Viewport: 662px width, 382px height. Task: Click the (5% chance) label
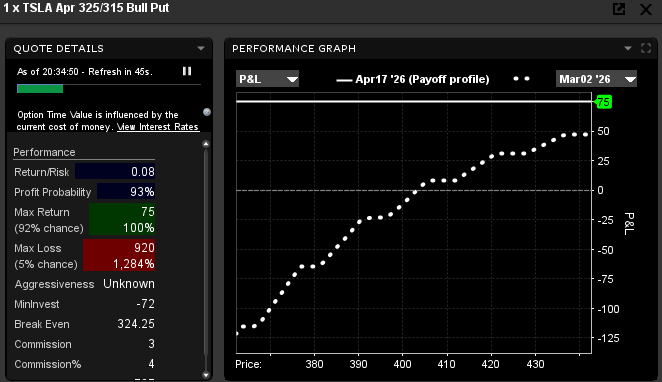(46, 264)
